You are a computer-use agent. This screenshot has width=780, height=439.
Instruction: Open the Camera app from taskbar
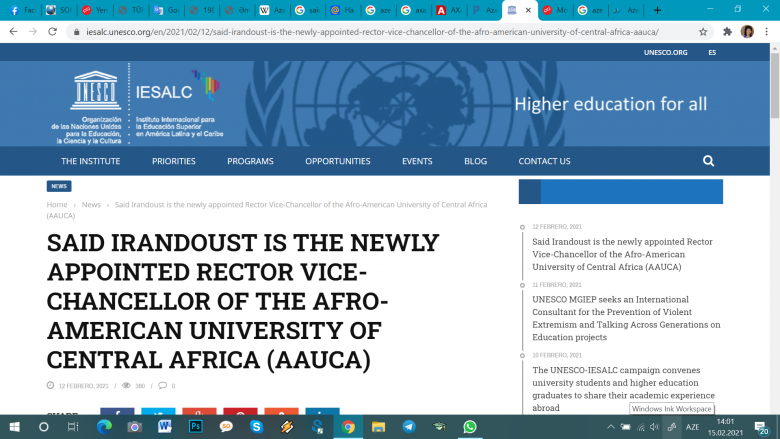click(x=134, y=427)
